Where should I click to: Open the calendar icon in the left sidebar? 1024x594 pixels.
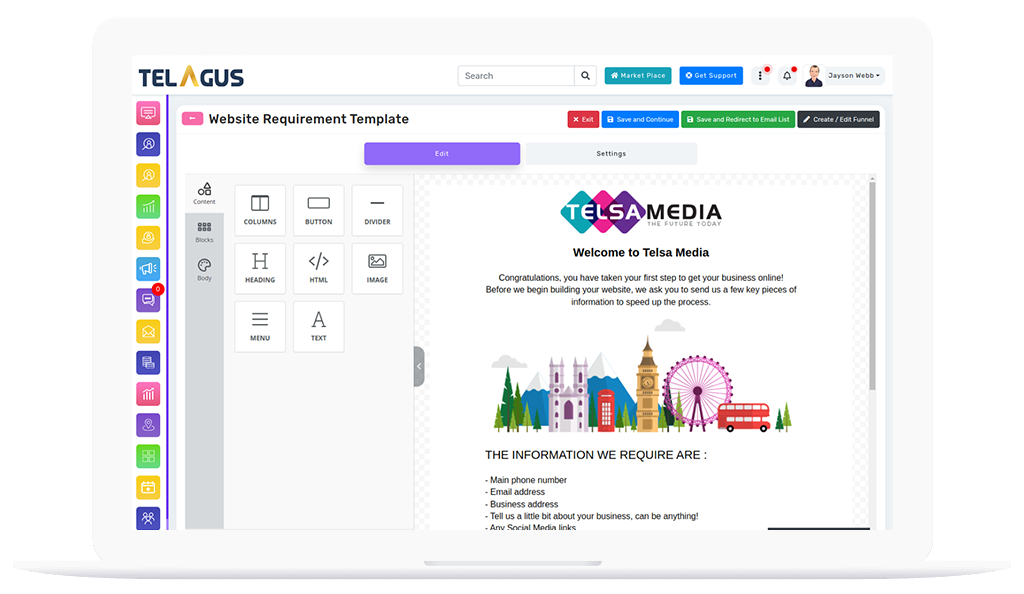[x=148, y=487]
